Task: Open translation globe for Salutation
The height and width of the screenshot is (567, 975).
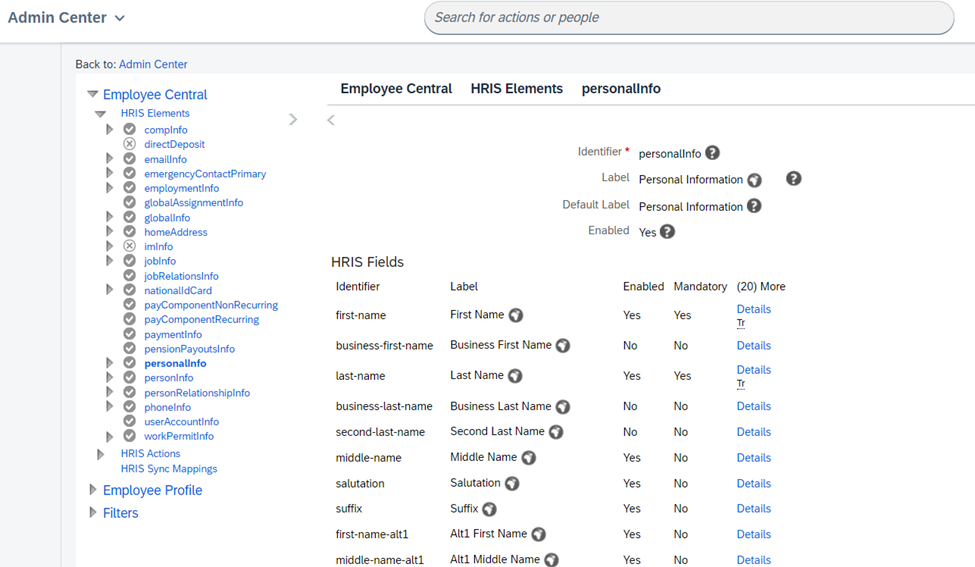Action: coord(512,483)
